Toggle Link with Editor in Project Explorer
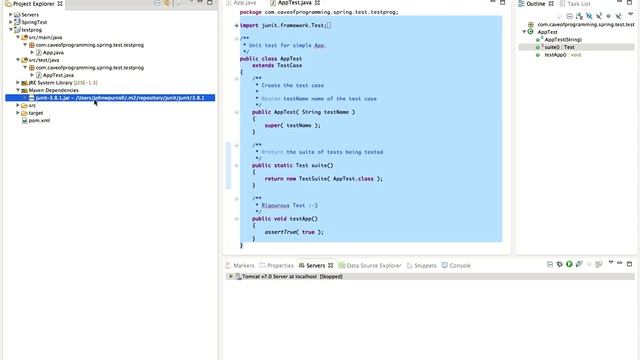The image size is (640, 360). pos(167,3)
